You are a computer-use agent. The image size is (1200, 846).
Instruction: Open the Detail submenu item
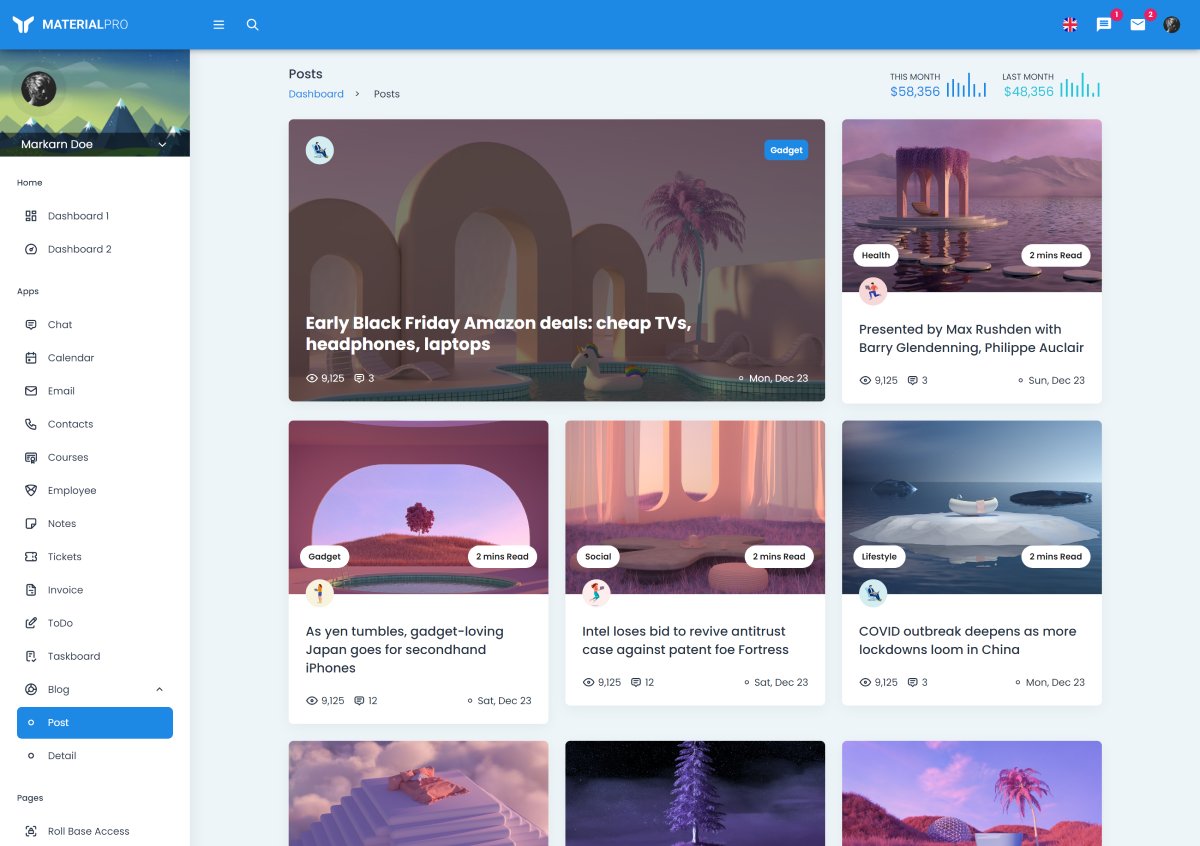click(62, 756)
